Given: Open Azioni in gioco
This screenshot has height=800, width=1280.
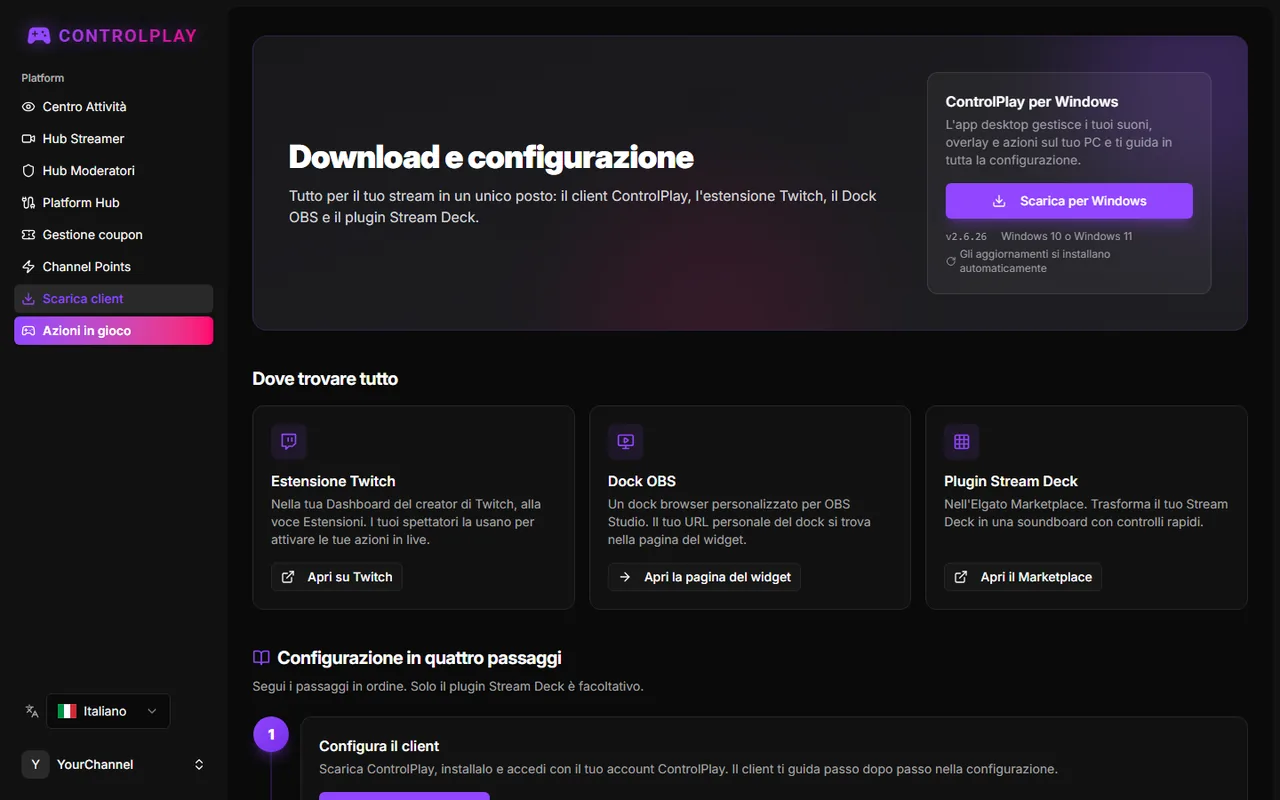Looking at the screenshot, I should click(x=113, y=331).
